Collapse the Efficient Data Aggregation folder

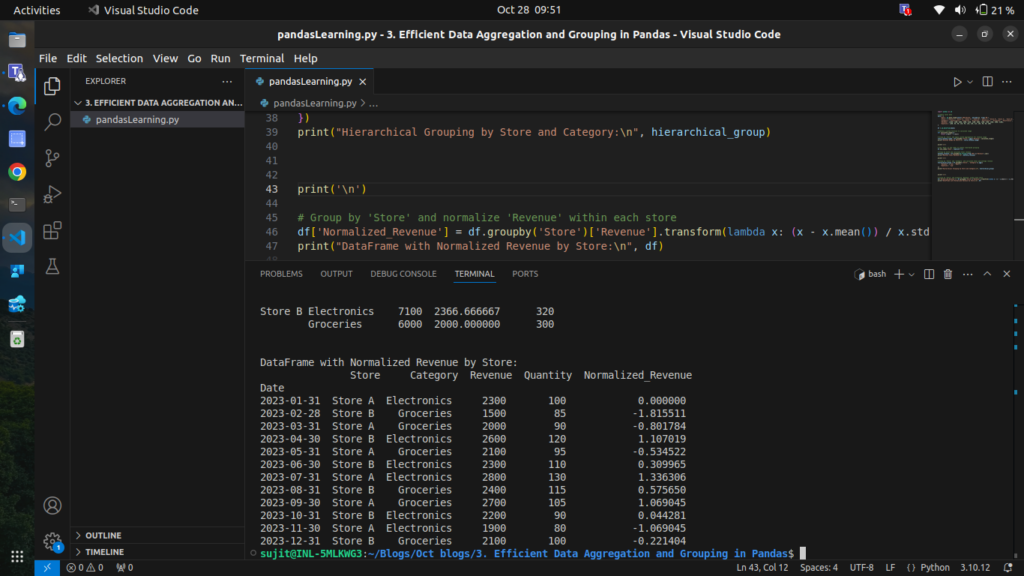pos(78,102)
